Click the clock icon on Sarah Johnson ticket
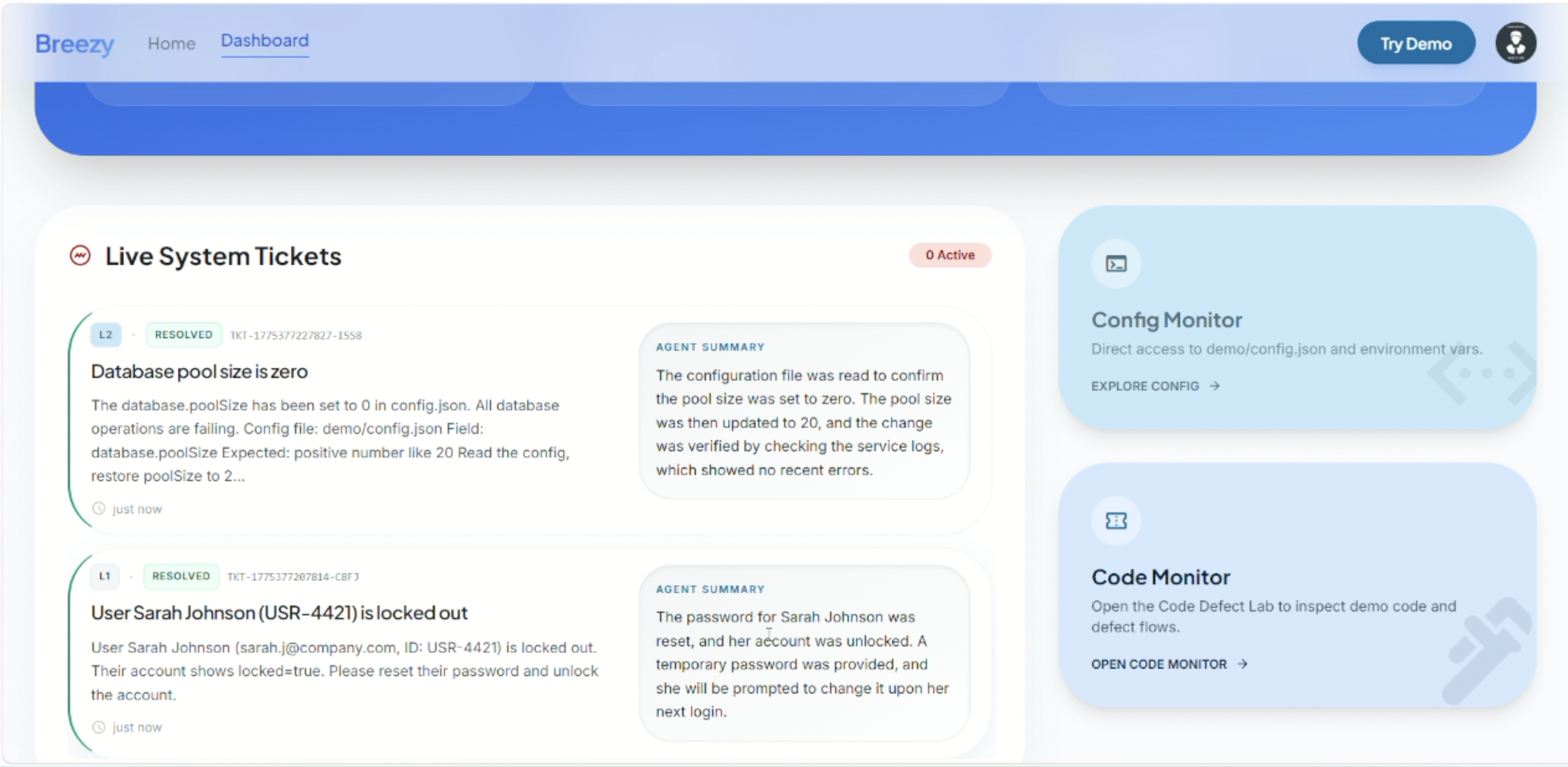This screenshot has width=1568, height=767. [99, 727]
